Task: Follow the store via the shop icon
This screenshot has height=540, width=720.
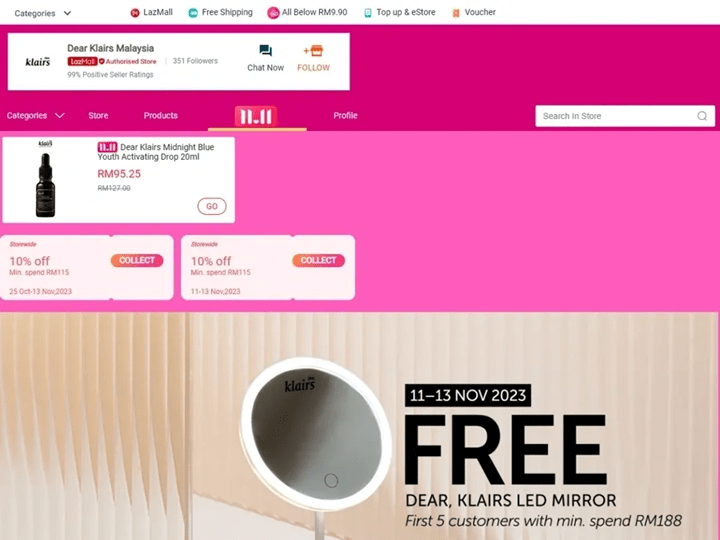Action: tap(313, 51)
